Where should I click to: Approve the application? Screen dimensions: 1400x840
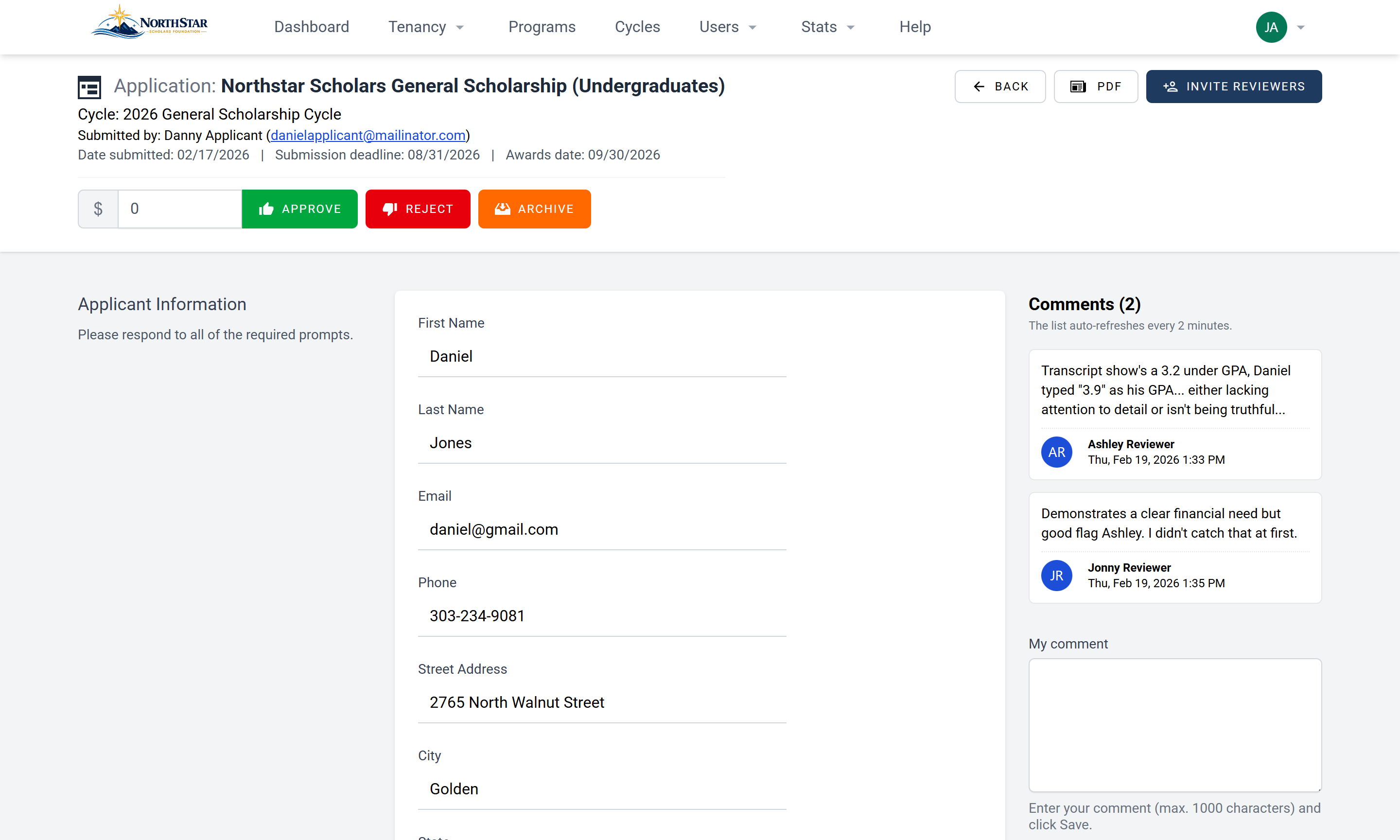point(299,209)
